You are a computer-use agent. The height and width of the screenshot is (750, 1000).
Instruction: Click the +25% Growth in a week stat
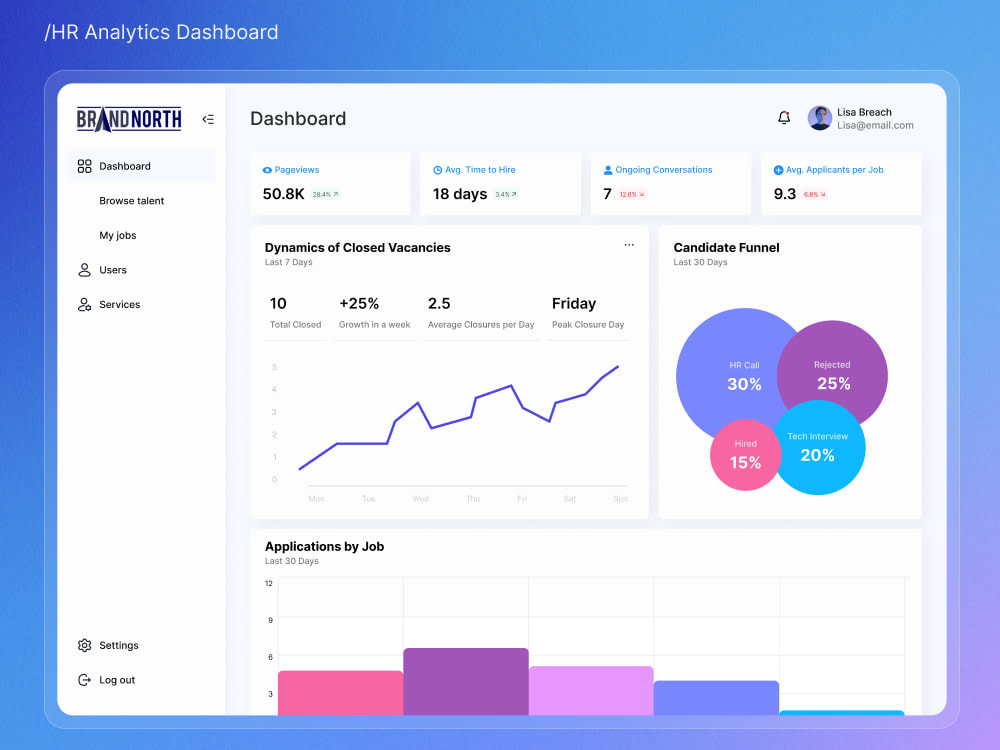coord(374,312)
